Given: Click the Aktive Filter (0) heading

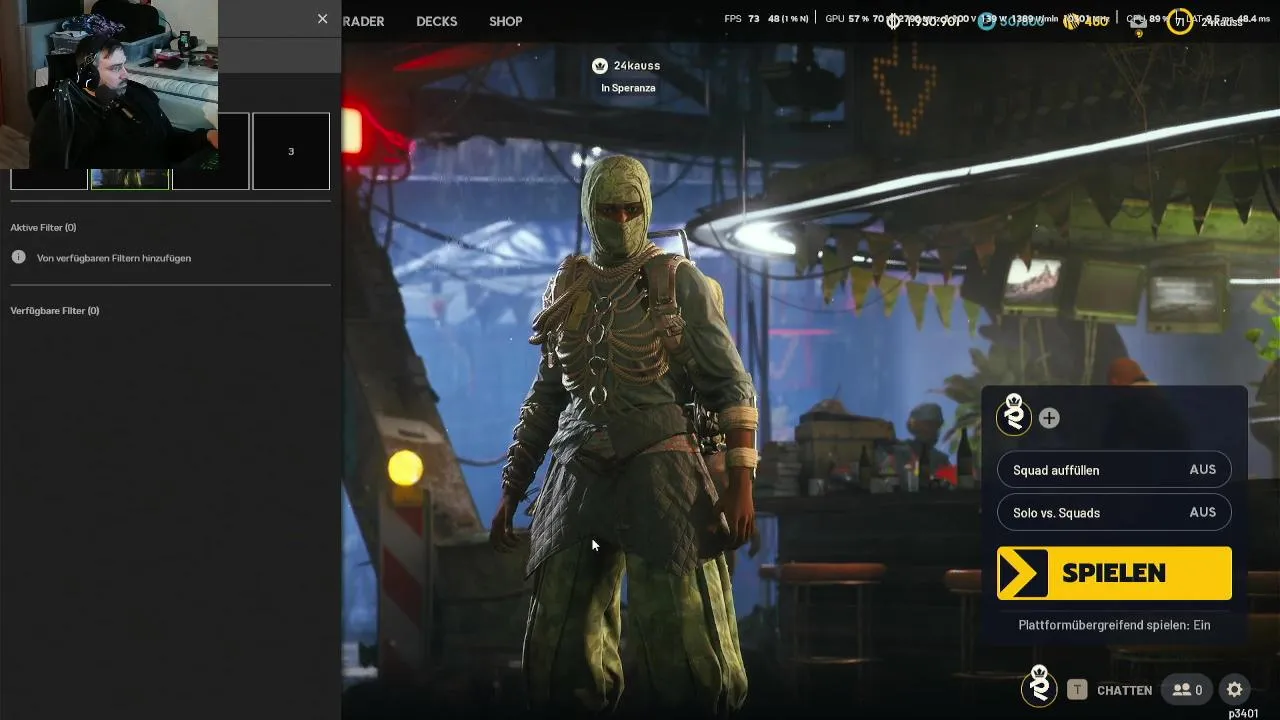Looking at the screenshot, I should (43, 228).
